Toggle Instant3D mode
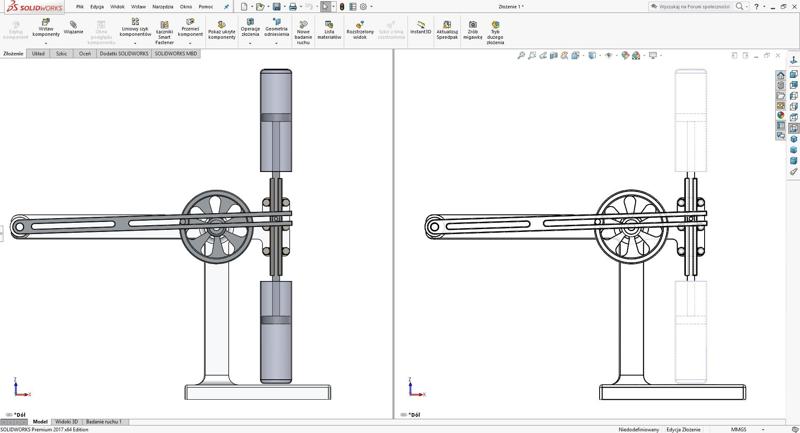Screen dimensions: 800x433 (421, 27)
